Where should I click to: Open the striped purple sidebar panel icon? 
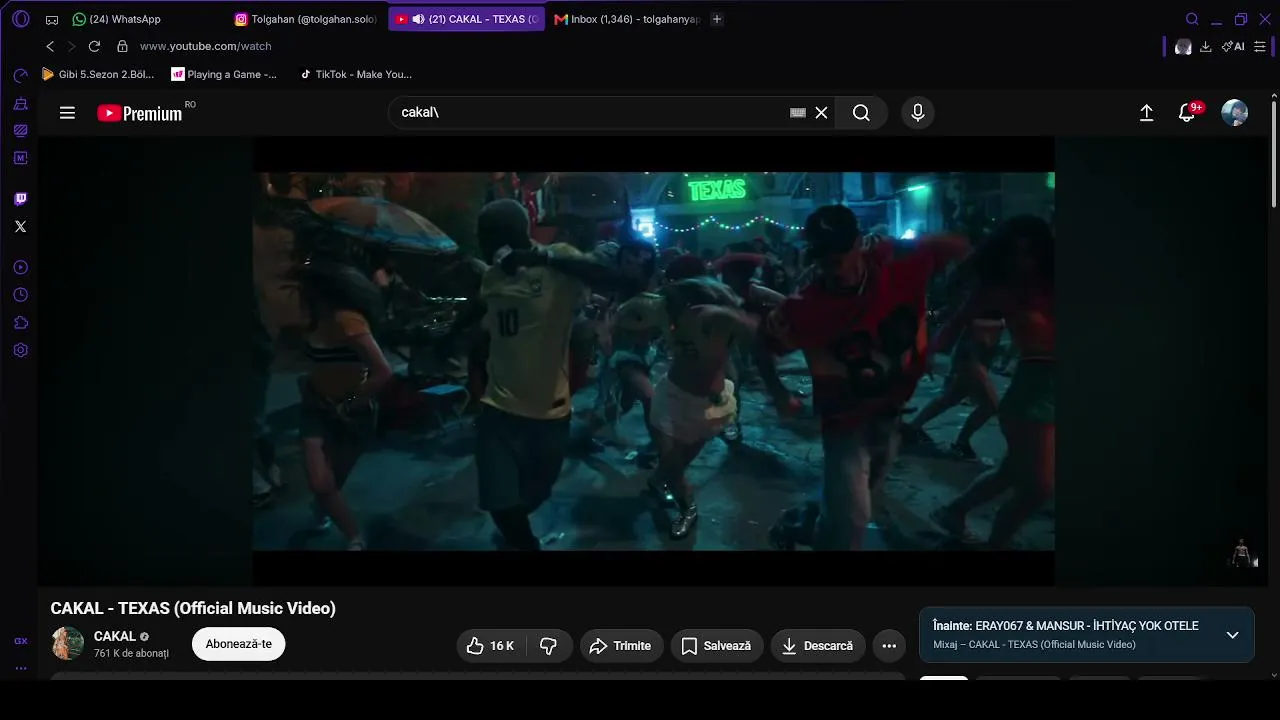20,130
